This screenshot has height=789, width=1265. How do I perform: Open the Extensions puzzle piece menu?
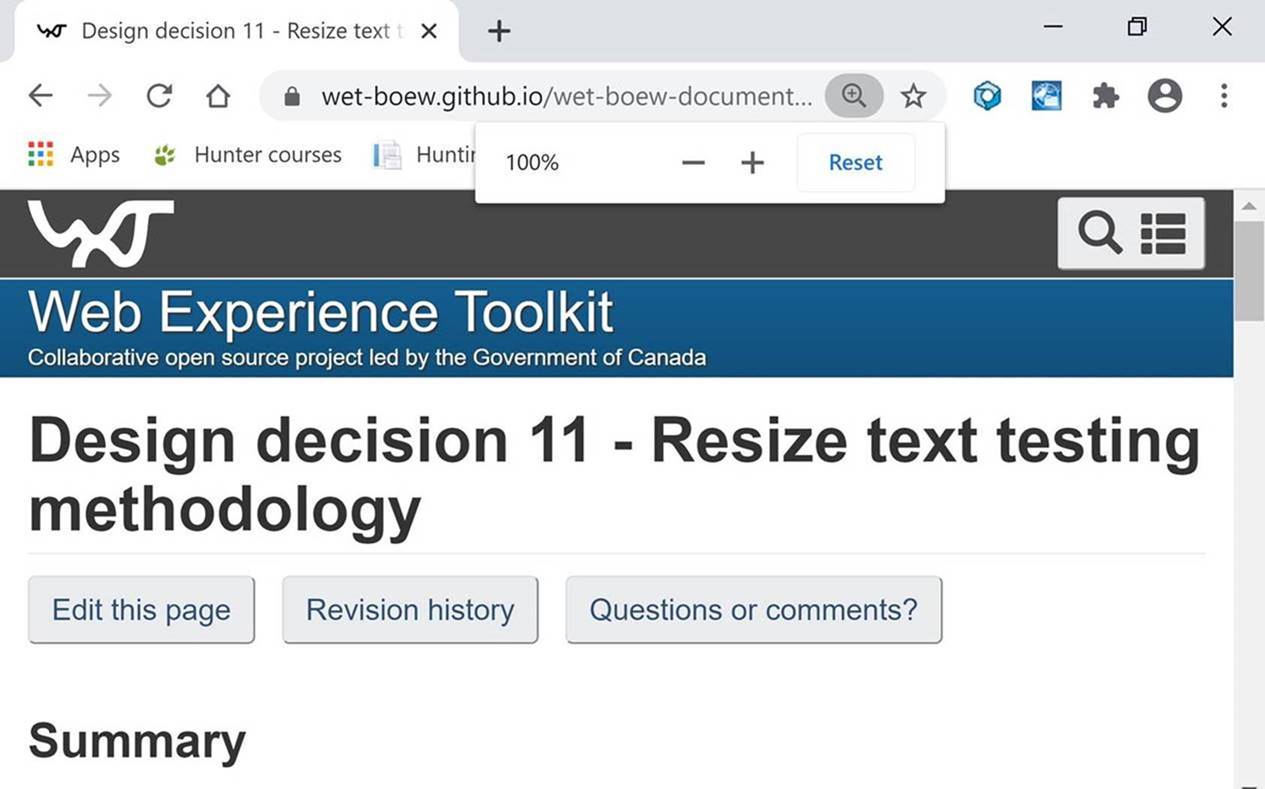click(x=1105, y=96)
